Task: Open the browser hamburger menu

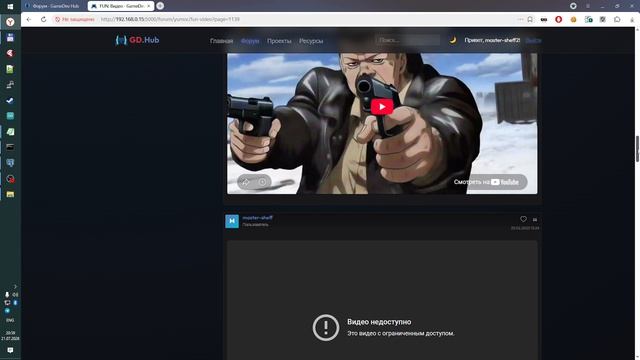Action: coord(588,6)
